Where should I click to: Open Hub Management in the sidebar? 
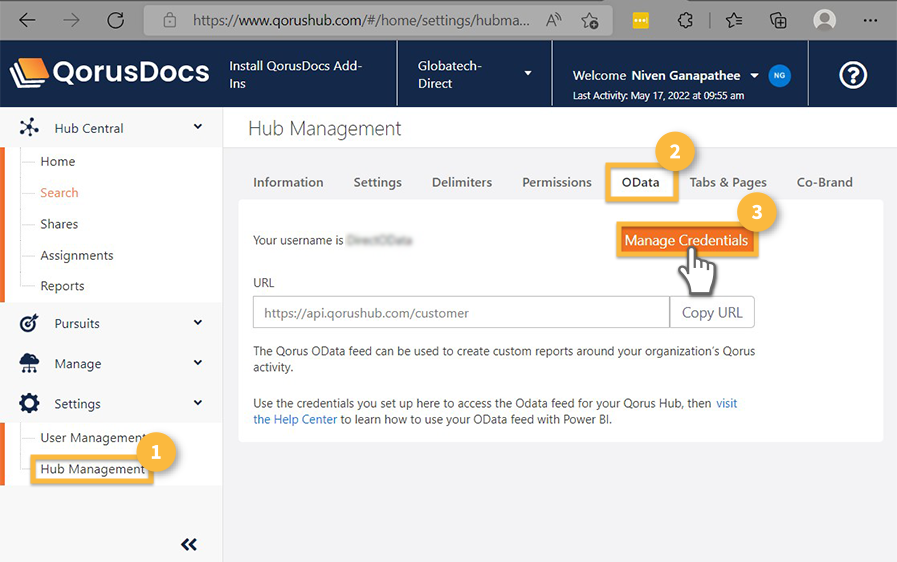pos(92,469)
